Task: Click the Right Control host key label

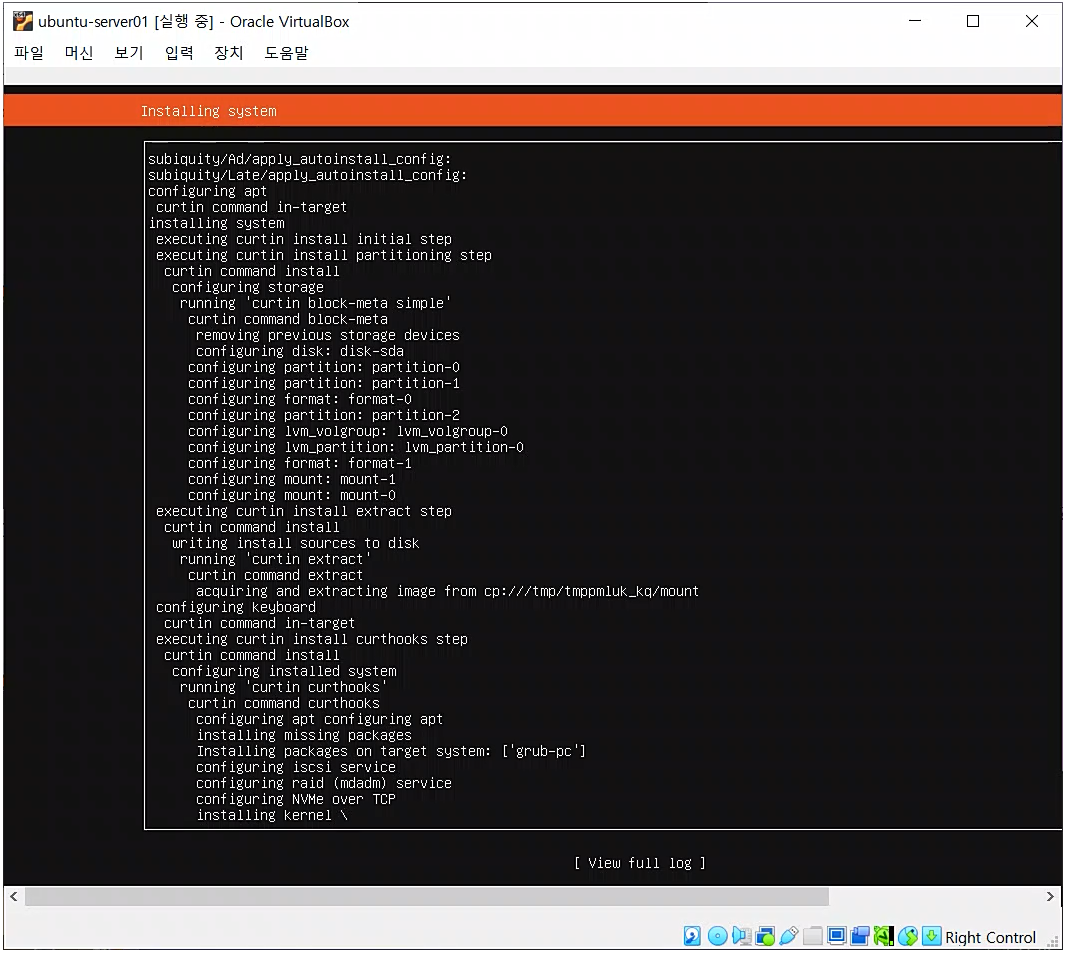Action: (990, 937)
